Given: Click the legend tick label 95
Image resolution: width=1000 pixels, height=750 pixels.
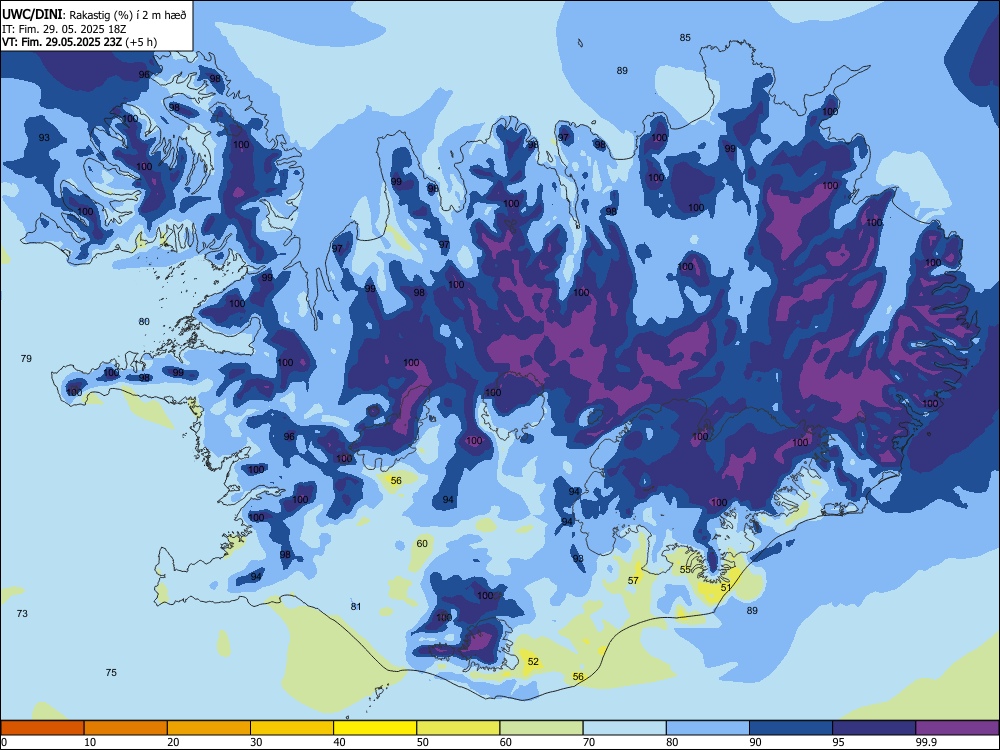Looking at the screenshot, I should tap(839, 742).
